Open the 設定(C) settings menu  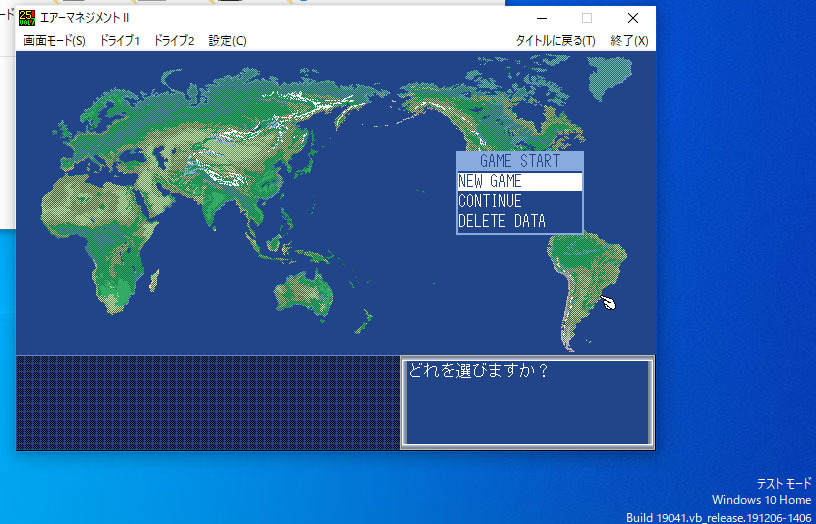point(227,41)
